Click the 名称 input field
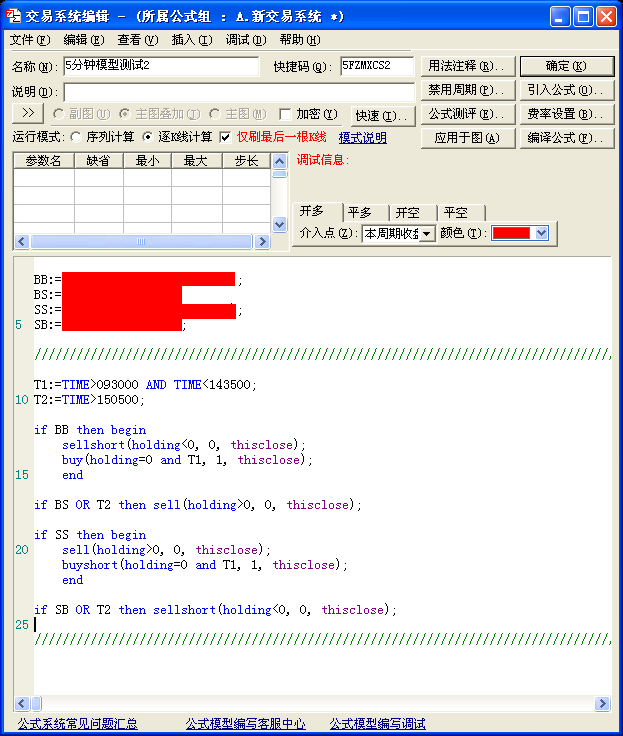 161,66
